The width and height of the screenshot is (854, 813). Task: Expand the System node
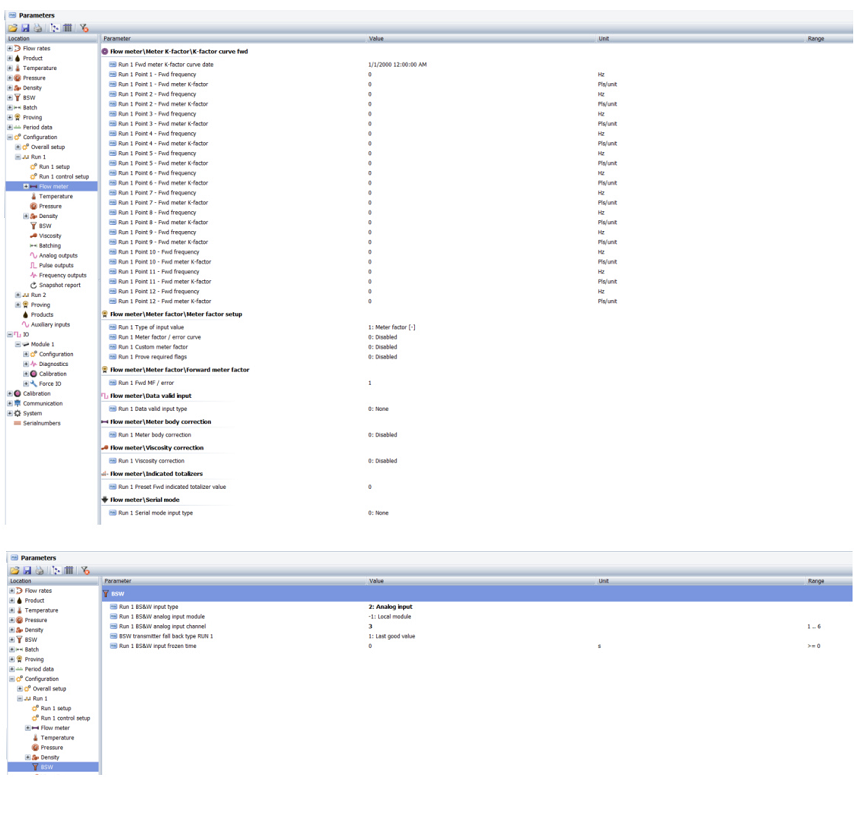click(x=9, y=413)
